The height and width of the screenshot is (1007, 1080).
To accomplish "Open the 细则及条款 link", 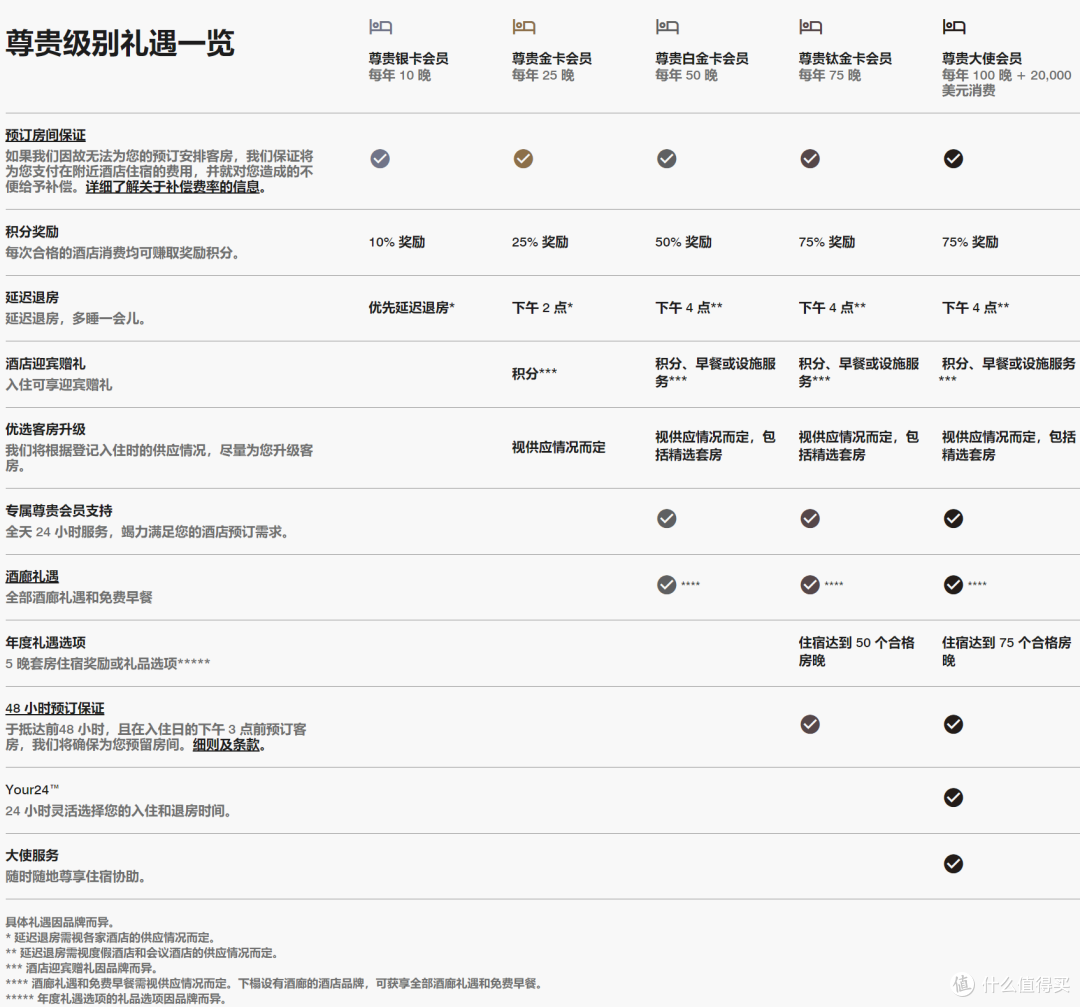I will (x=226, y=745).
